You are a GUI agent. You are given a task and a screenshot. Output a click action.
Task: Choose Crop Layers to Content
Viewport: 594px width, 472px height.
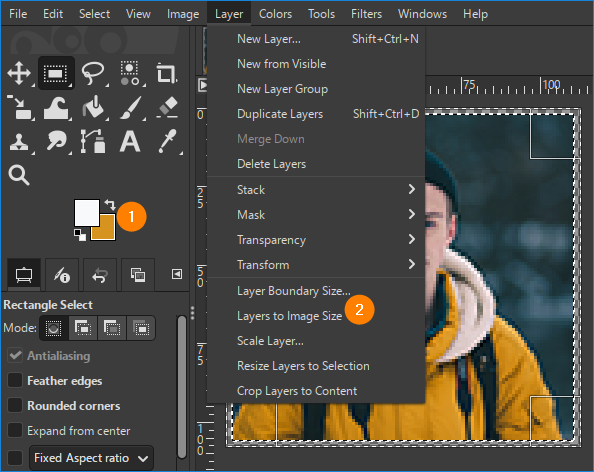pyautogui.click(x=316, y=391)
